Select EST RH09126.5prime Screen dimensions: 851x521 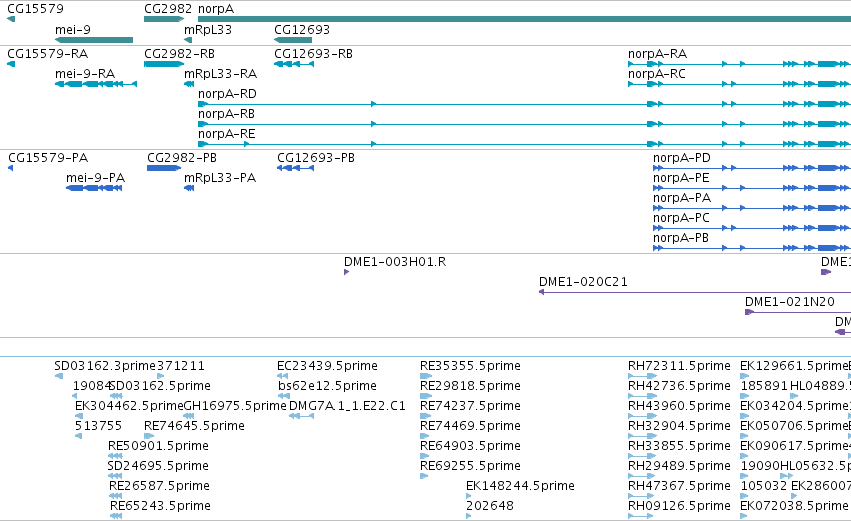pyautogui.click(x=679, y=507)
